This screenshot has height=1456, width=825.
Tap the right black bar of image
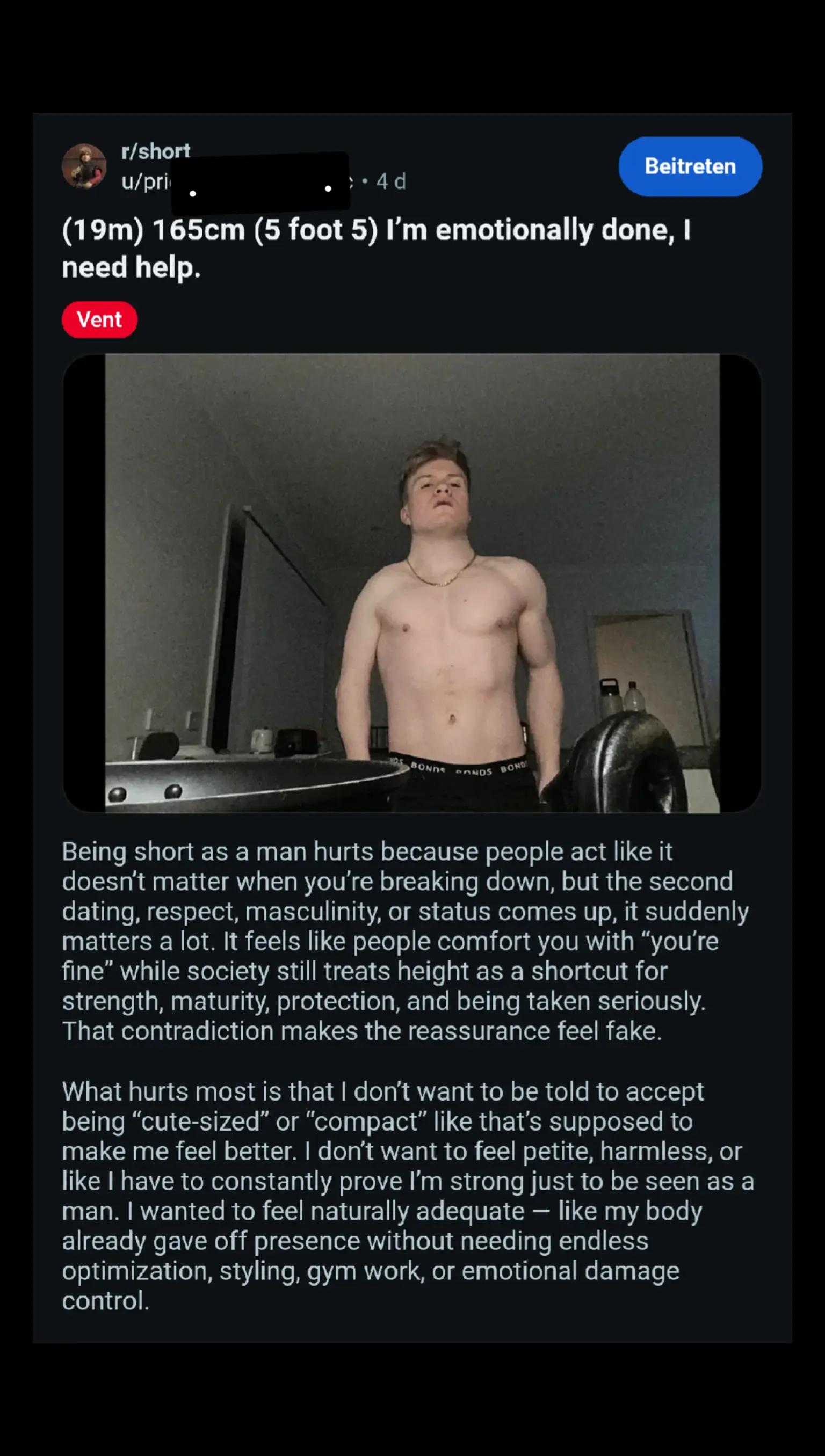pos(741,583)
